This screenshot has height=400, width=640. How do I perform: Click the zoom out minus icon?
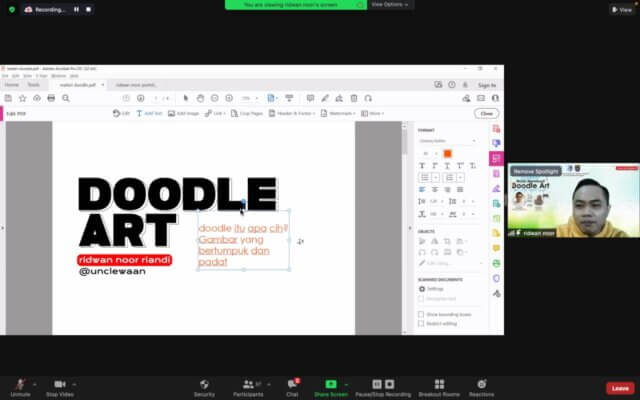click(215, 98)
